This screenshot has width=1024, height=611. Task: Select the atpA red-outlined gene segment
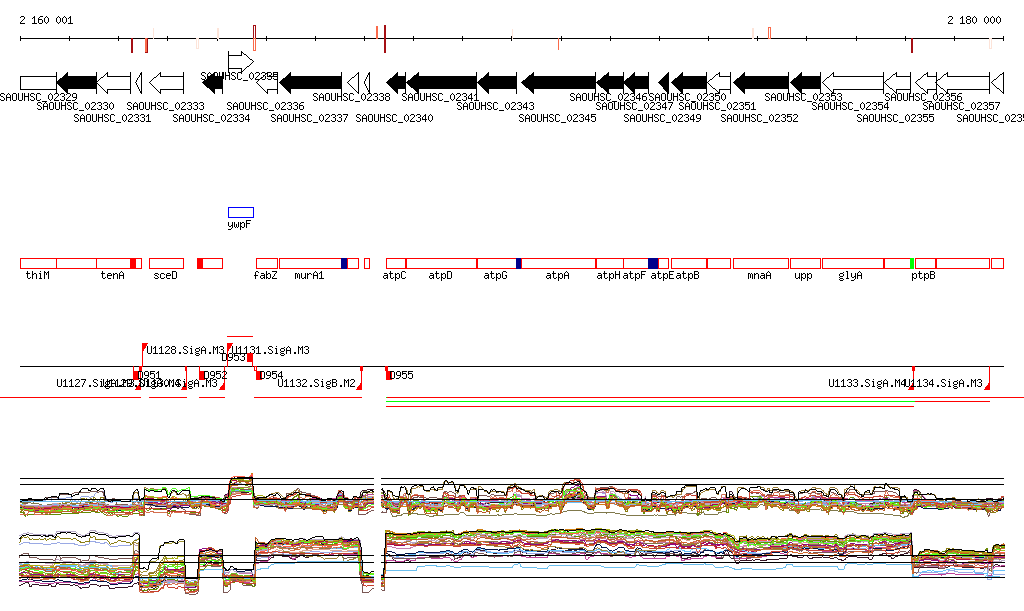coord(558,263)
